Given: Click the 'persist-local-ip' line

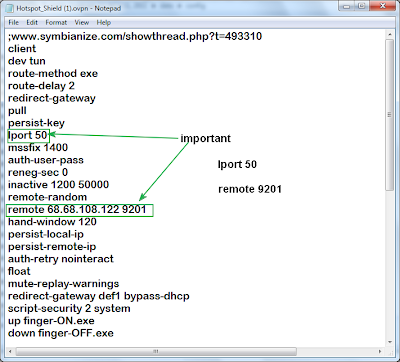Looking at the screenshot, I should click(x=46, y=234).
